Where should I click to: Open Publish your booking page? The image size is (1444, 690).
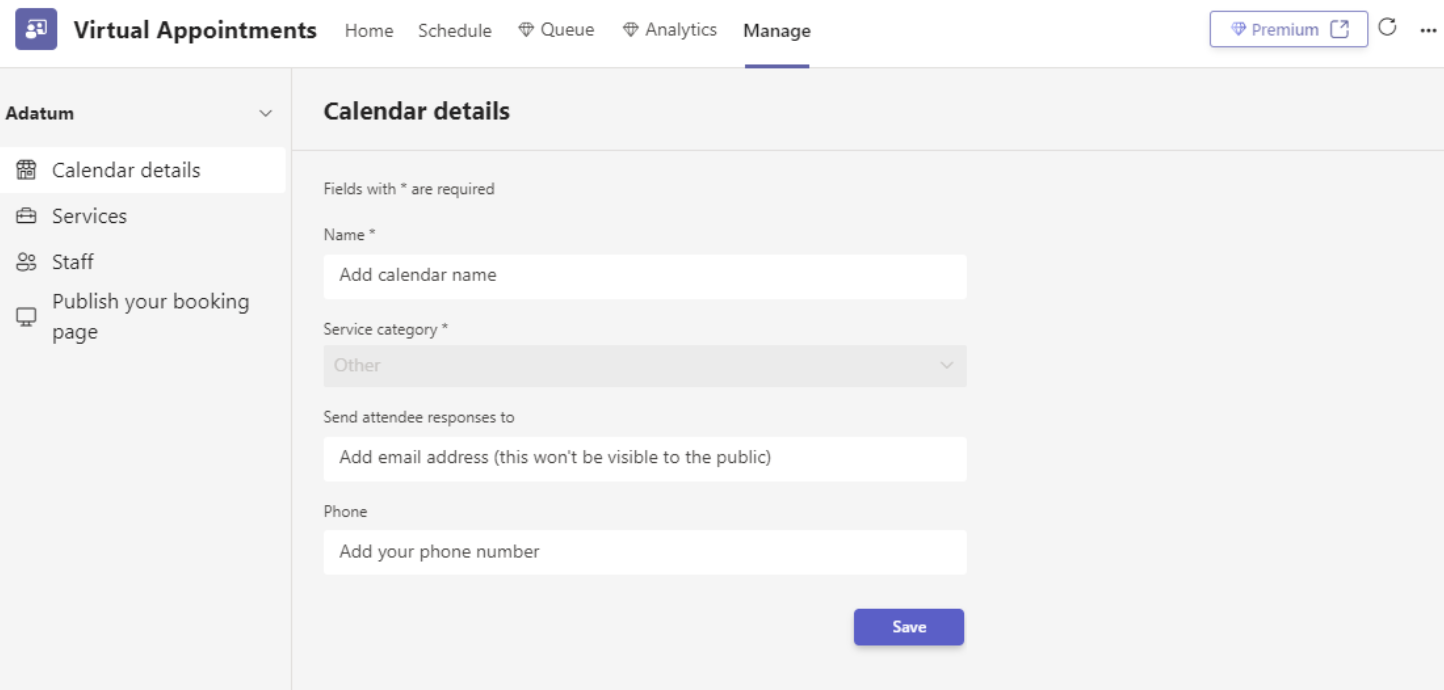pos(143,317)
